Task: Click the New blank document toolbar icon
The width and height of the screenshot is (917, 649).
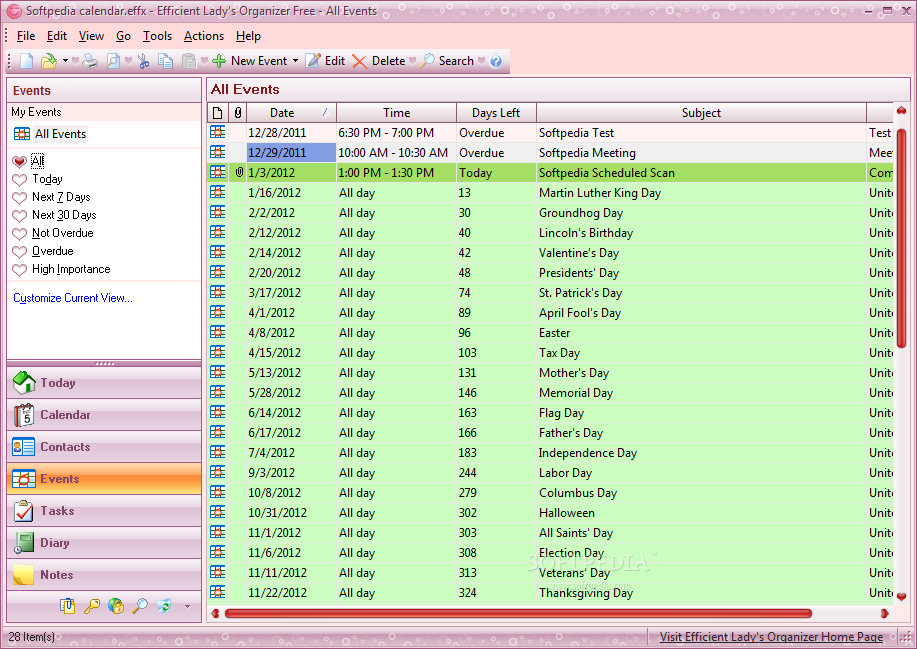Action: (27, 61)
